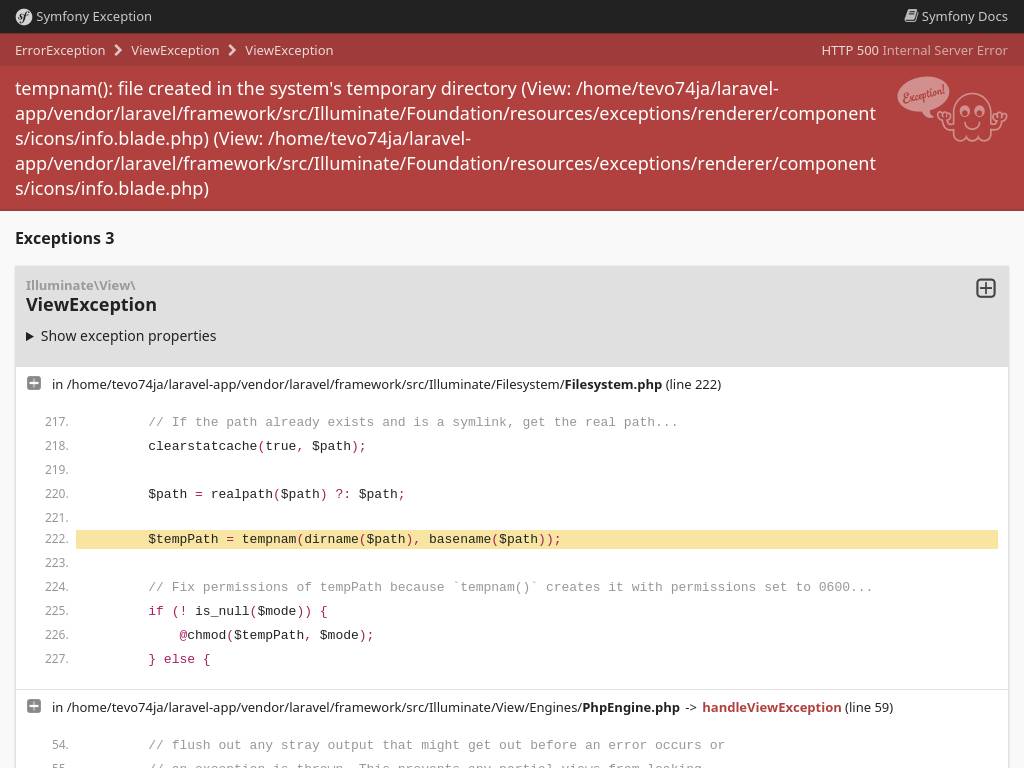This screenshot has width=1024, height=768.
Task: Collapse the Filesystem.php trace entry
Action: click(x=34, y=383)
